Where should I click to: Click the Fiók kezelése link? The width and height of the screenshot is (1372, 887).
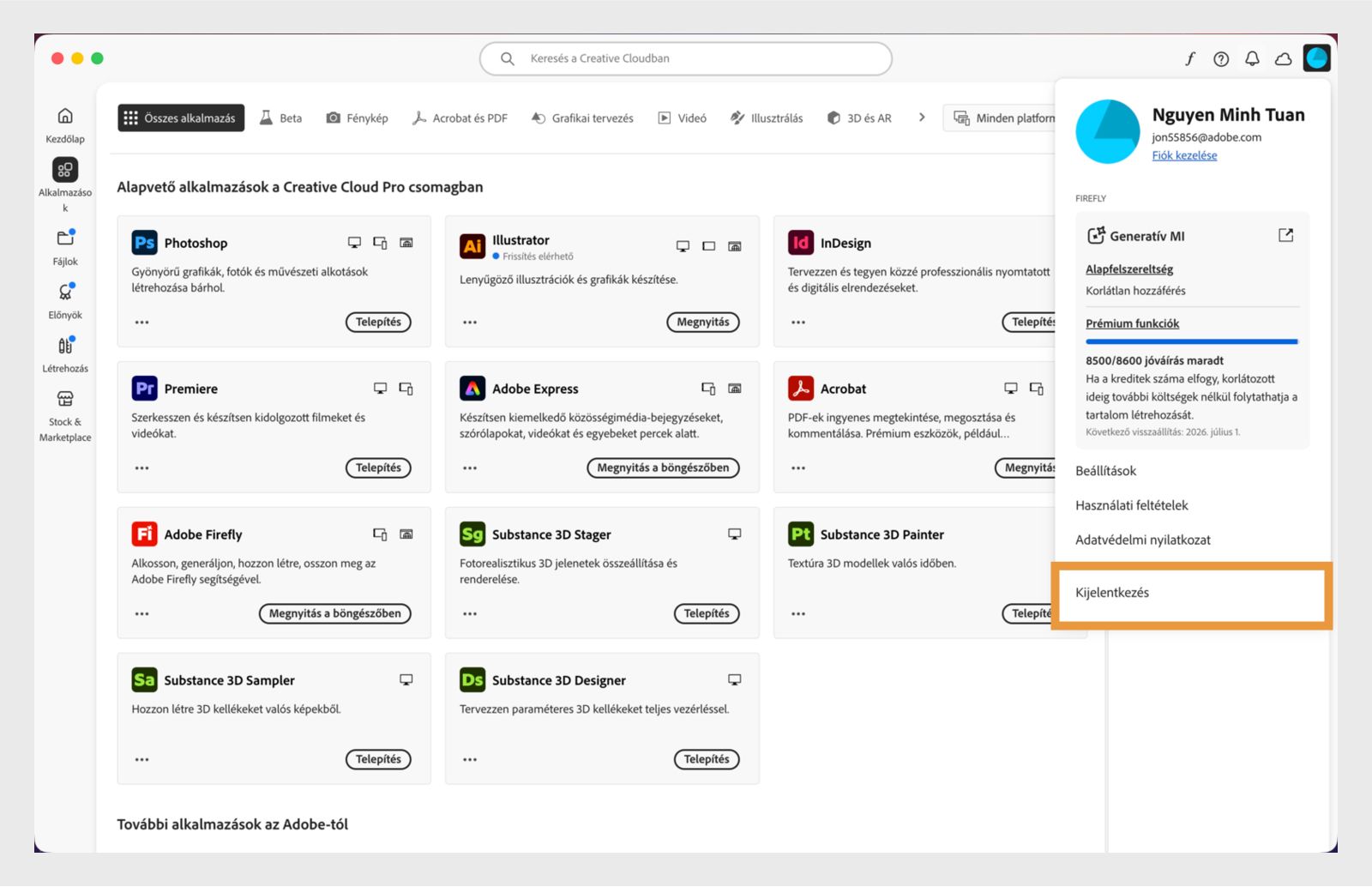tap(1184, 155)
